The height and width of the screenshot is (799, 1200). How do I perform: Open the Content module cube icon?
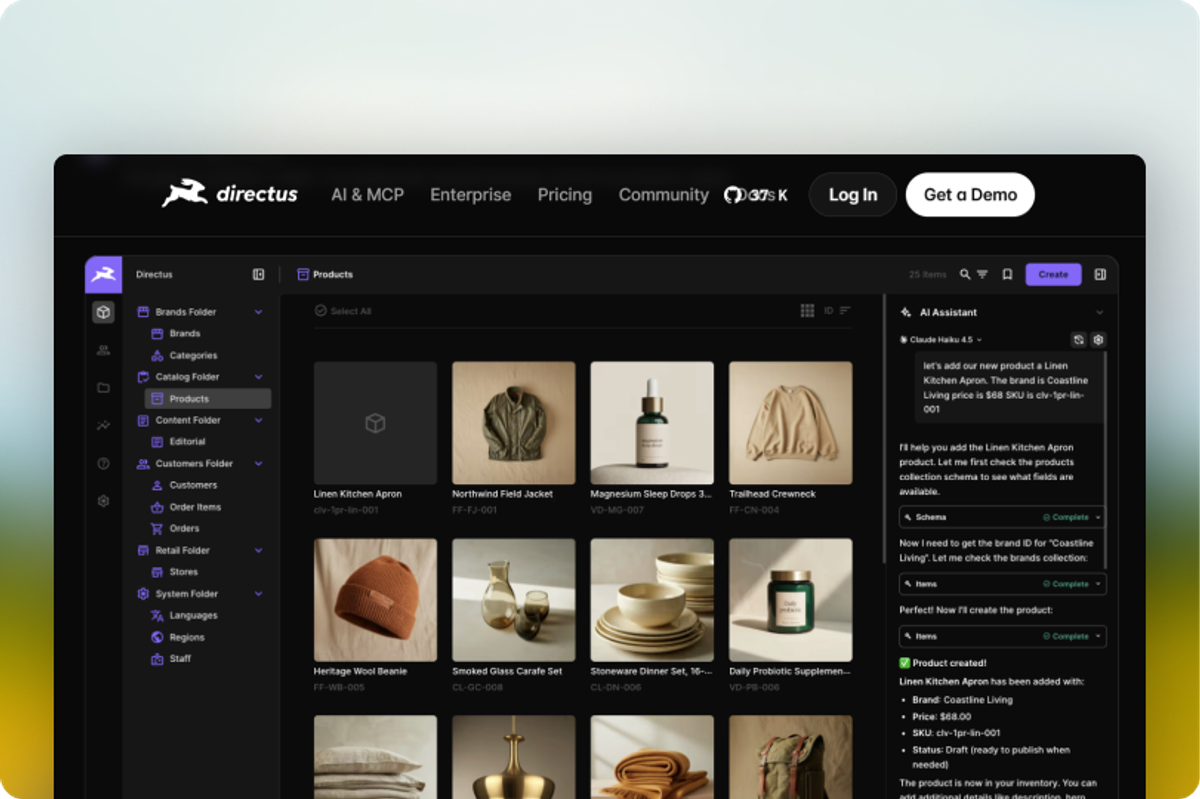103,312
